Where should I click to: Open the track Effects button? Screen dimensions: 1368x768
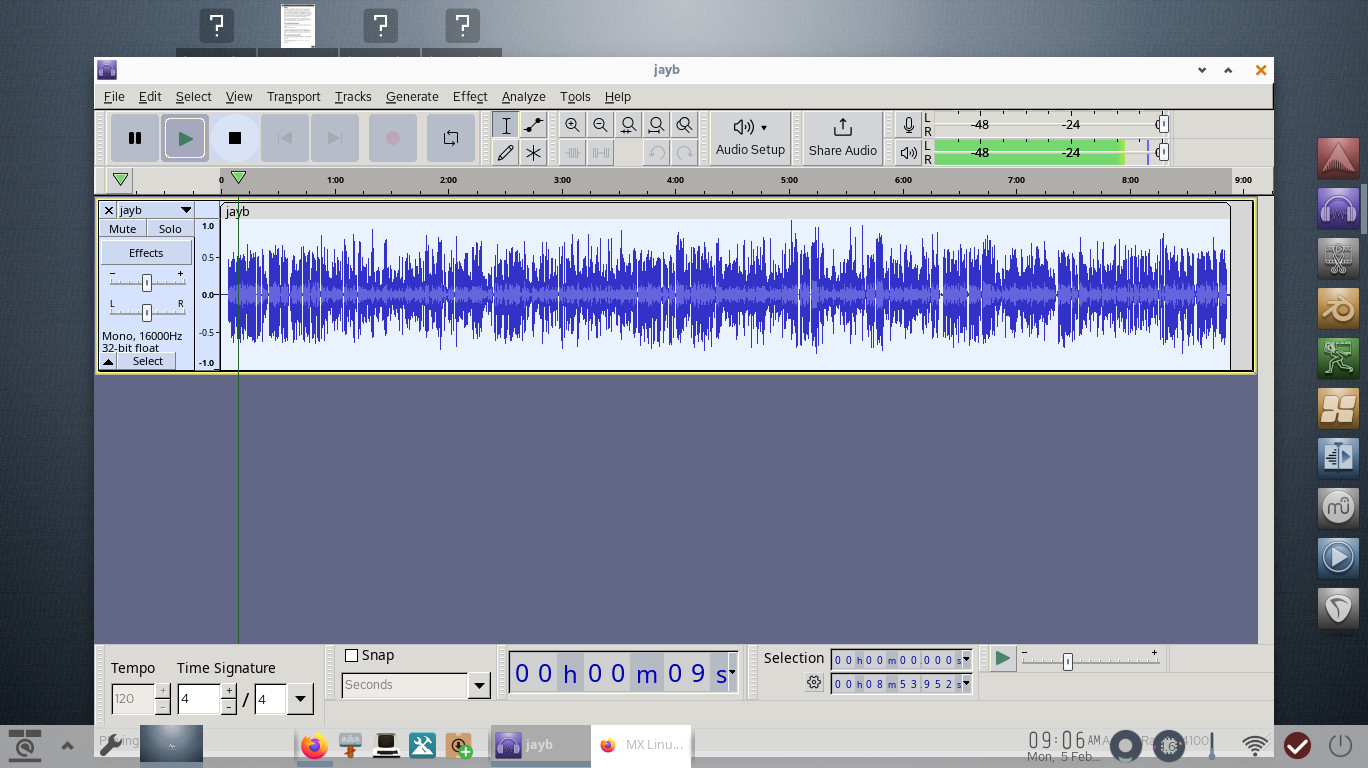tap(146, 253)
